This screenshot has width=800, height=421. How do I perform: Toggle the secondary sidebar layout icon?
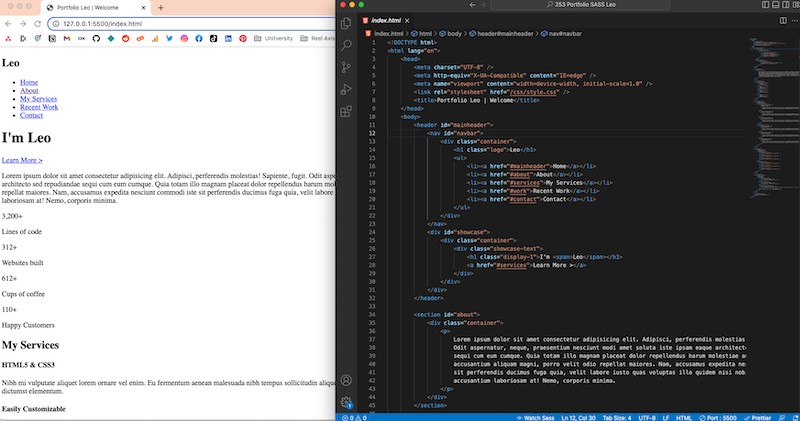coord(786,5)
